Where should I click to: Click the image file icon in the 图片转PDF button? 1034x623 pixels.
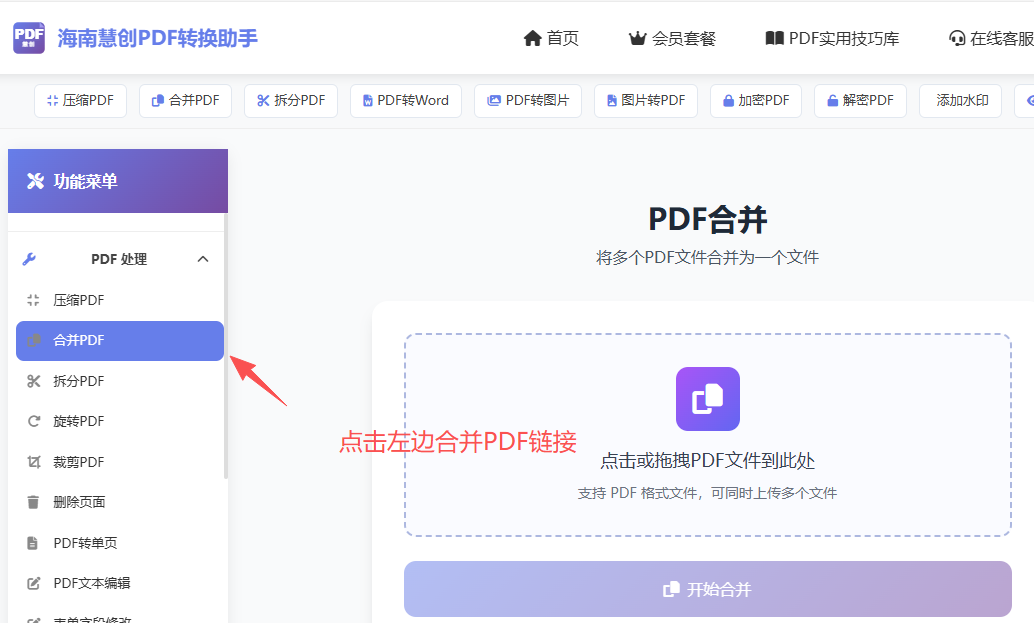click(612, 100)
